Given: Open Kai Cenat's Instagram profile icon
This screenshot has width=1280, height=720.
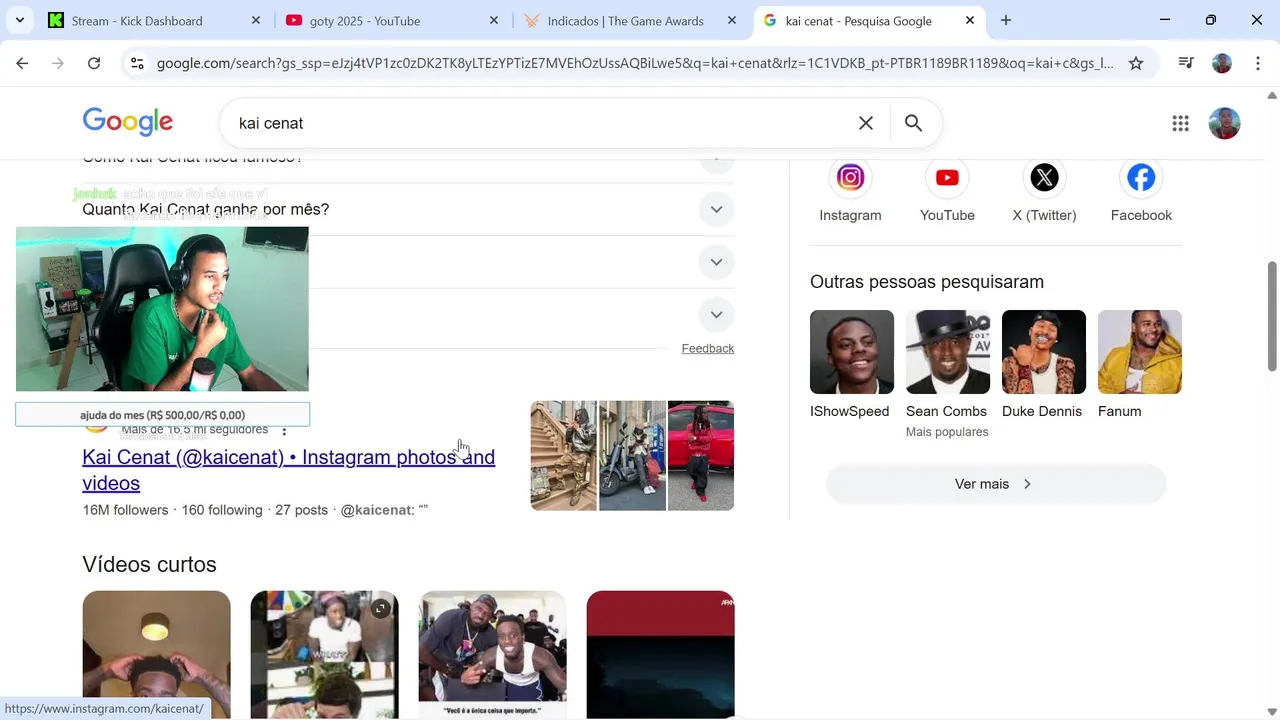Looking at the screenshot, I should point(850,178).
